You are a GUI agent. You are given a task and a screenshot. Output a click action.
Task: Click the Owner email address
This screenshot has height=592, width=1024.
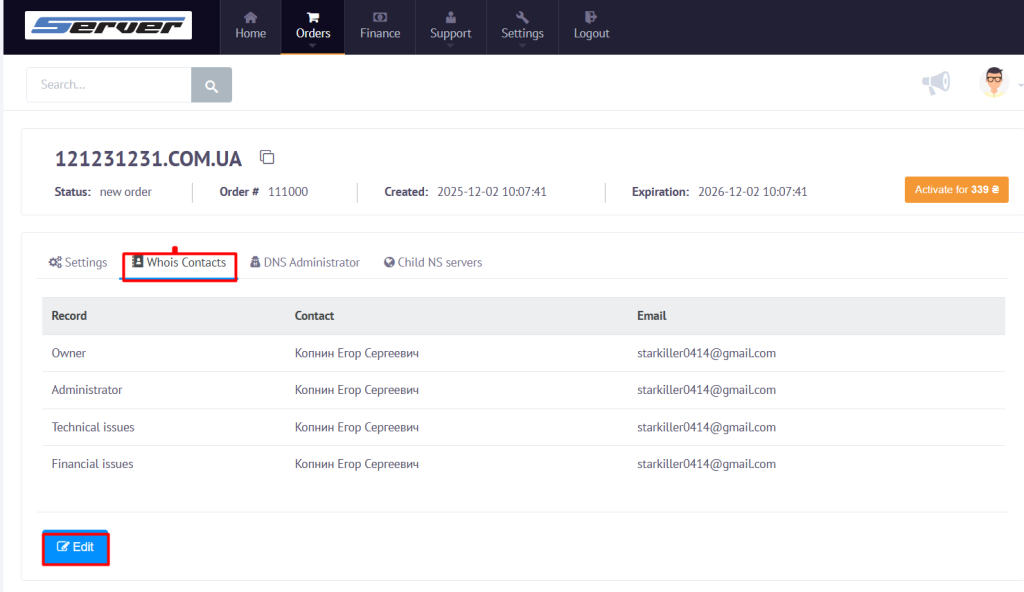tap(706, 353)
